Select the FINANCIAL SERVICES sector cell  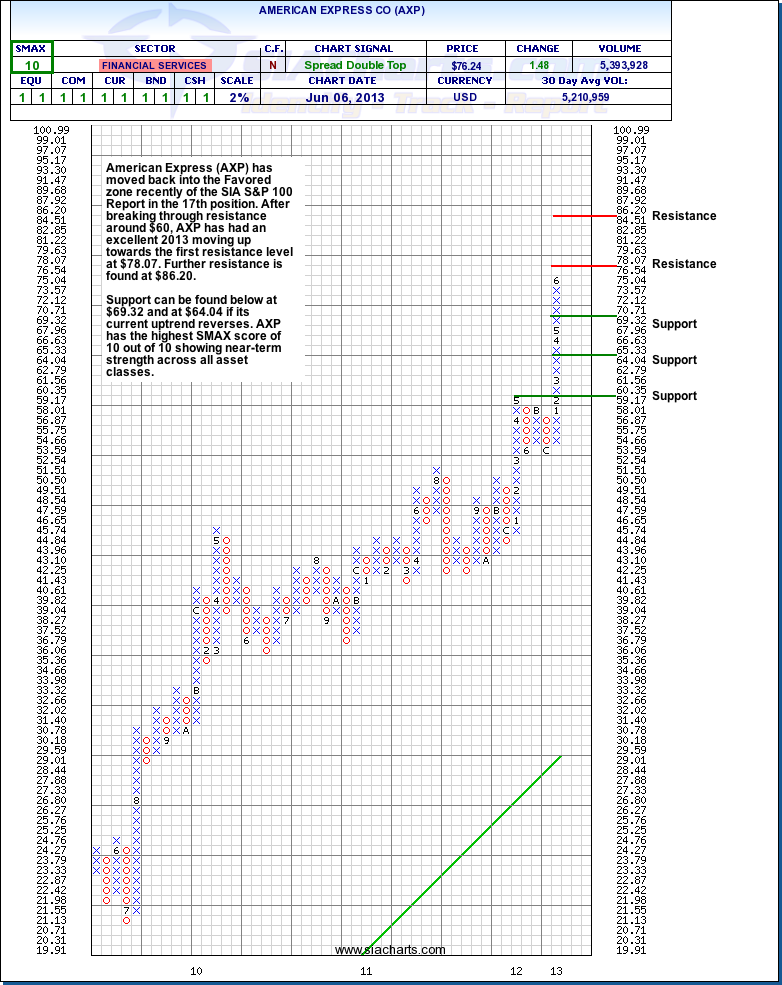[154, 65]
